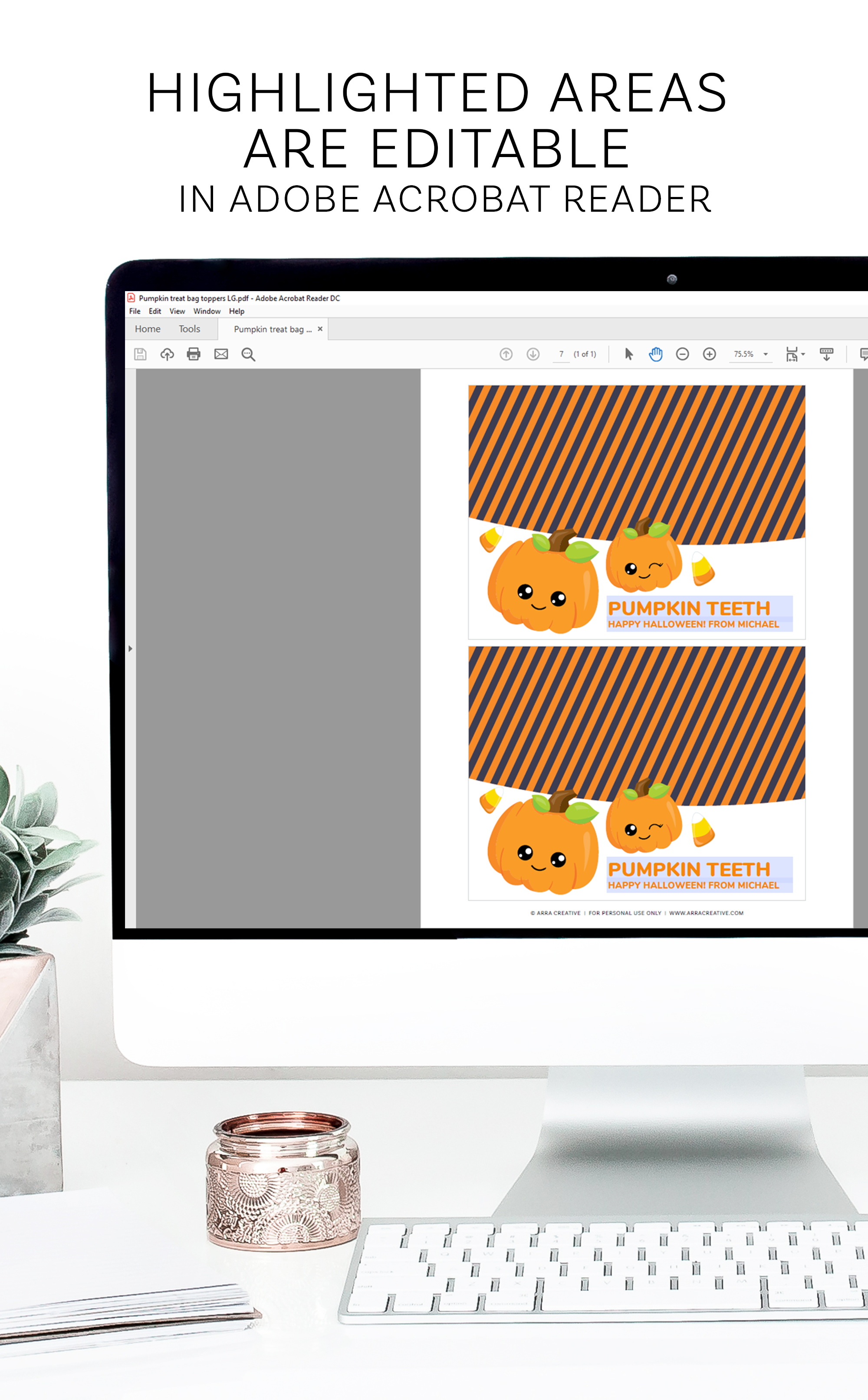
Task: Switch to the Tools tab
Action: coord(190,329)
